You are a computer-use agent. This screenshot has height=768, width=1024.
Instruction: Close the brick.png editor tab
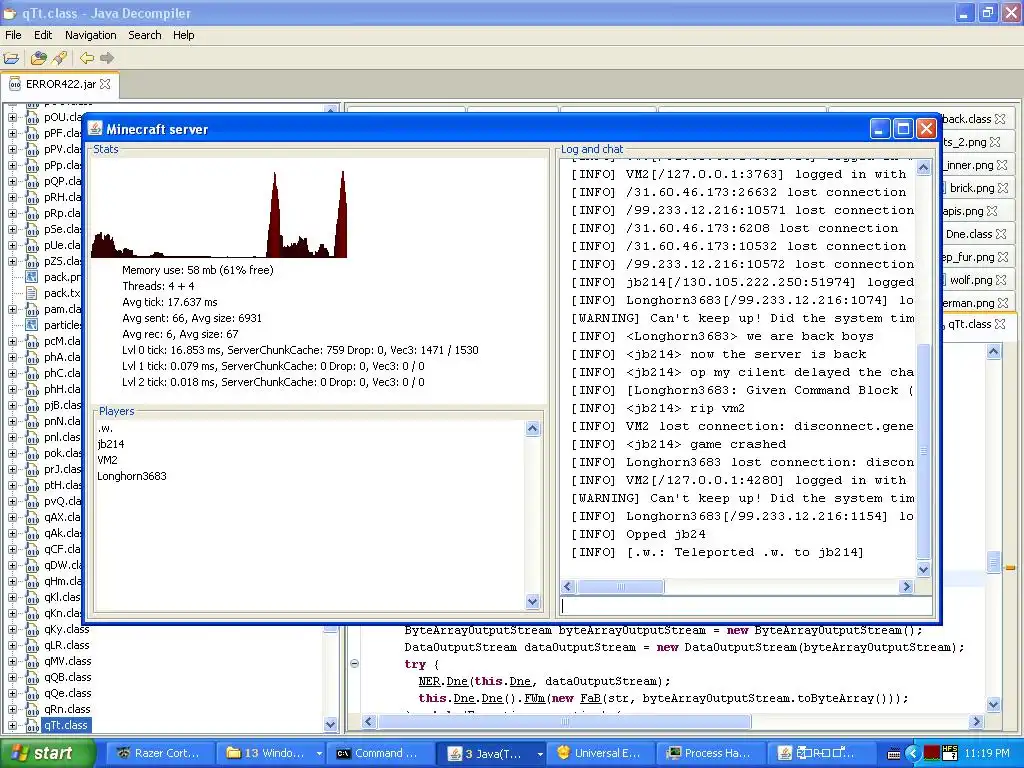(x=1003, y=188)
